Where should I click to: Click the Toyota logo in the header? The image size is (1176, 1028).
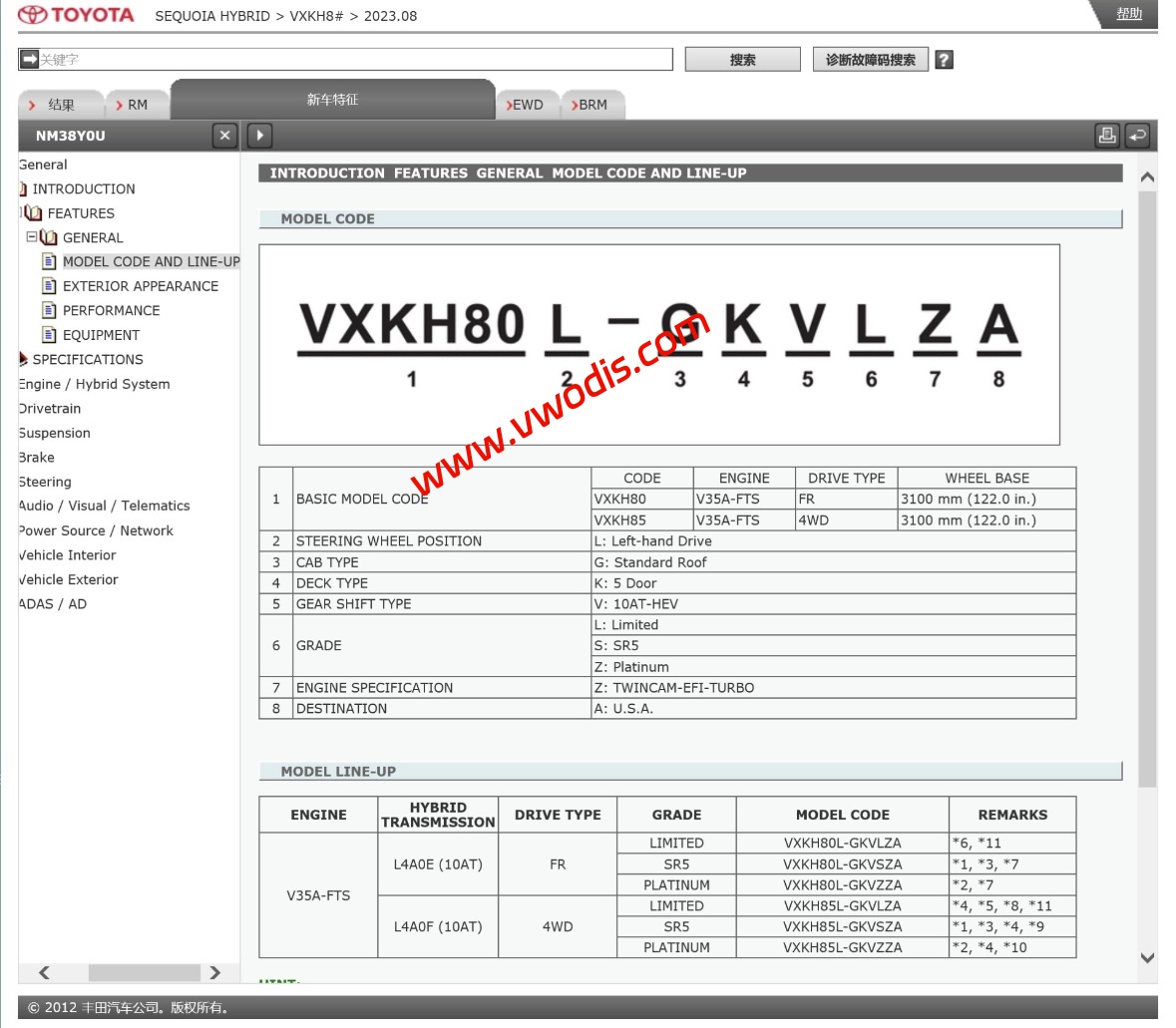(76, 15)
